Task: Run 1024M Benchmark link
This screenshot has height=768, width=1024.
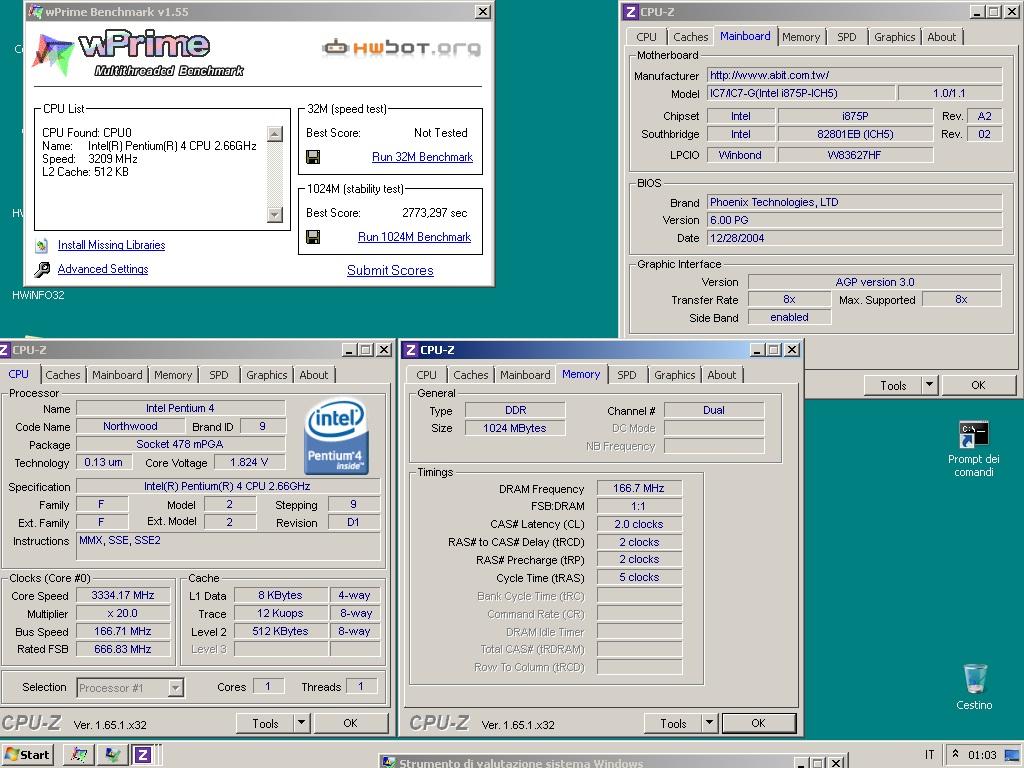Action: (414, 237)
